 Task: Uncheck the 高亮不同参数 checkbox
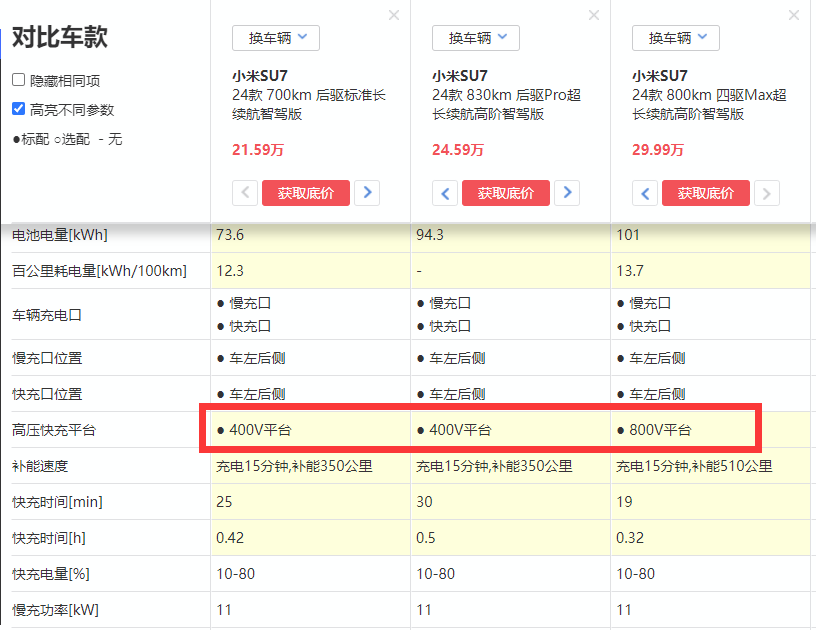[x=19, y=109]
